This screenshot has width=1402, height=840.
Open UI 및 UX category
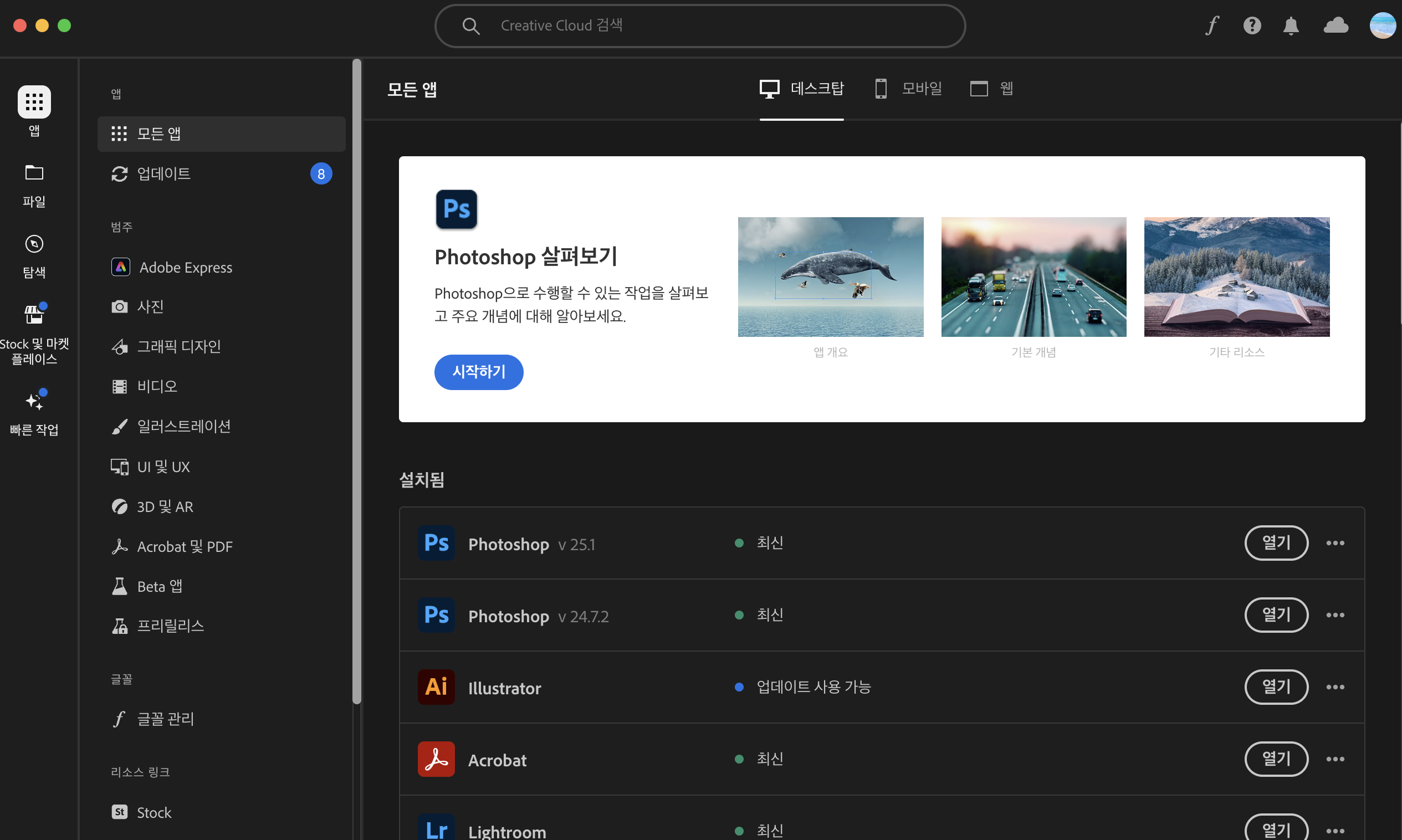pos(221,467)
